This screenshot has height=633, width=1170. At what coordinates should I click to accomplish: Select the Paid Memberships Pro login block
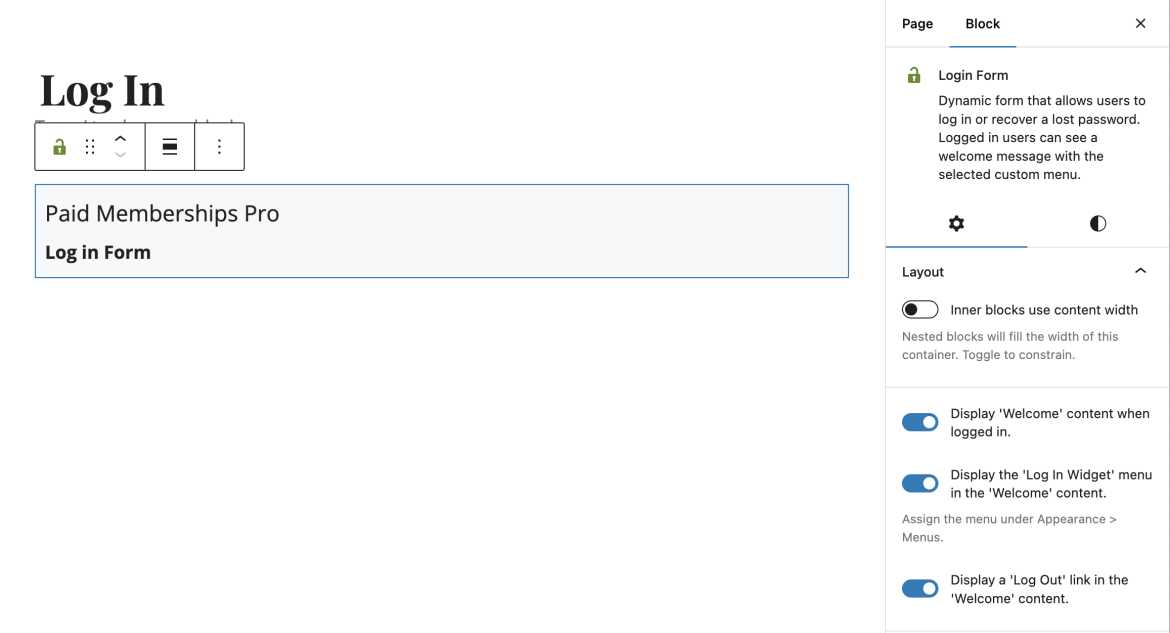(442, 230)
